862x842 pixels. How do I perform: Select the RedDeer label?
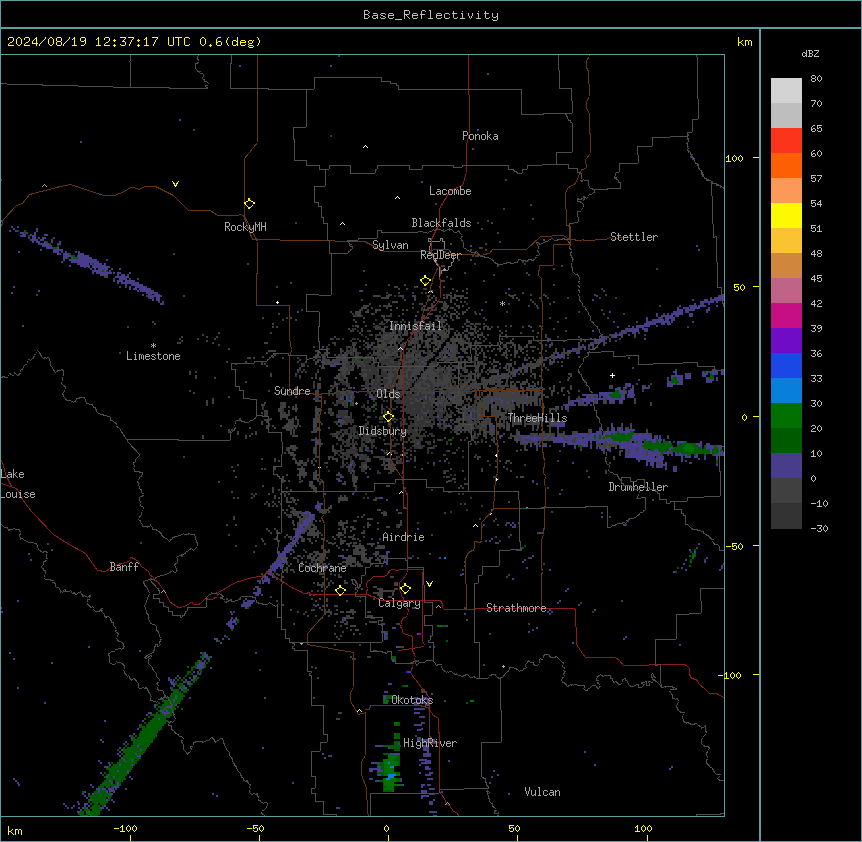pyautogui.click(x=440, y=255)
